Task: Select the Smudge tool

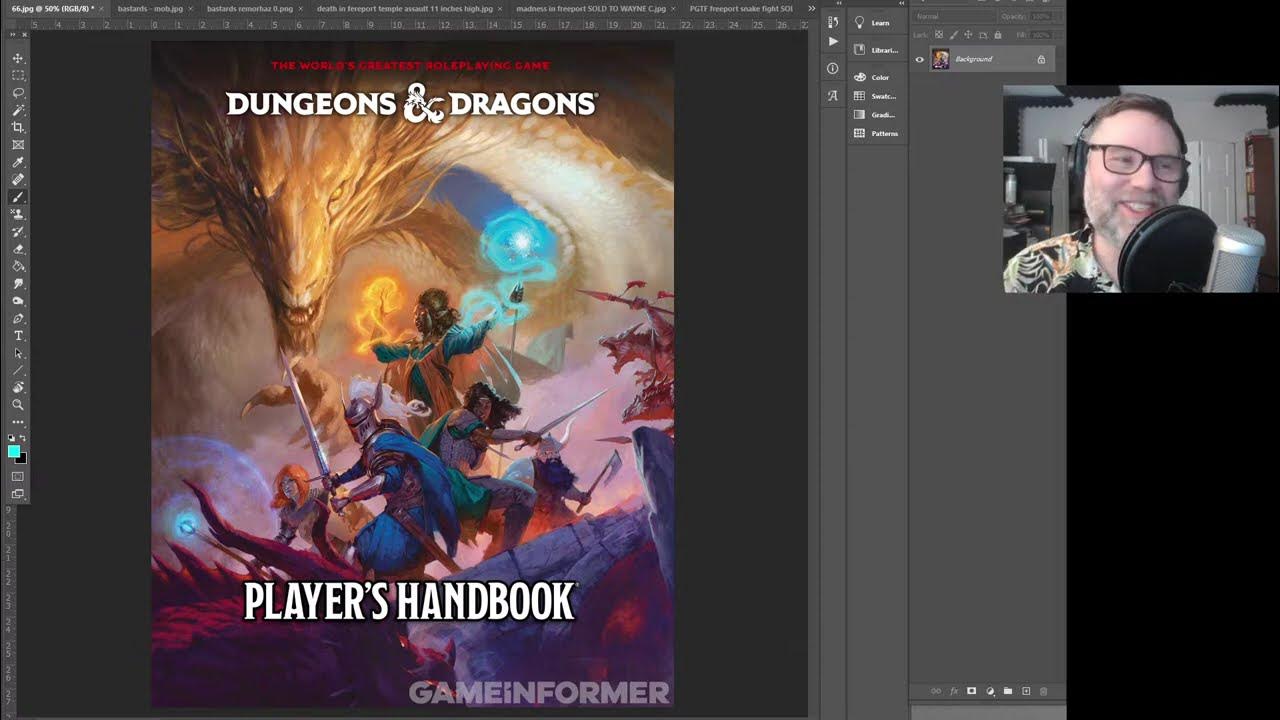Action: tap(18, 283)
